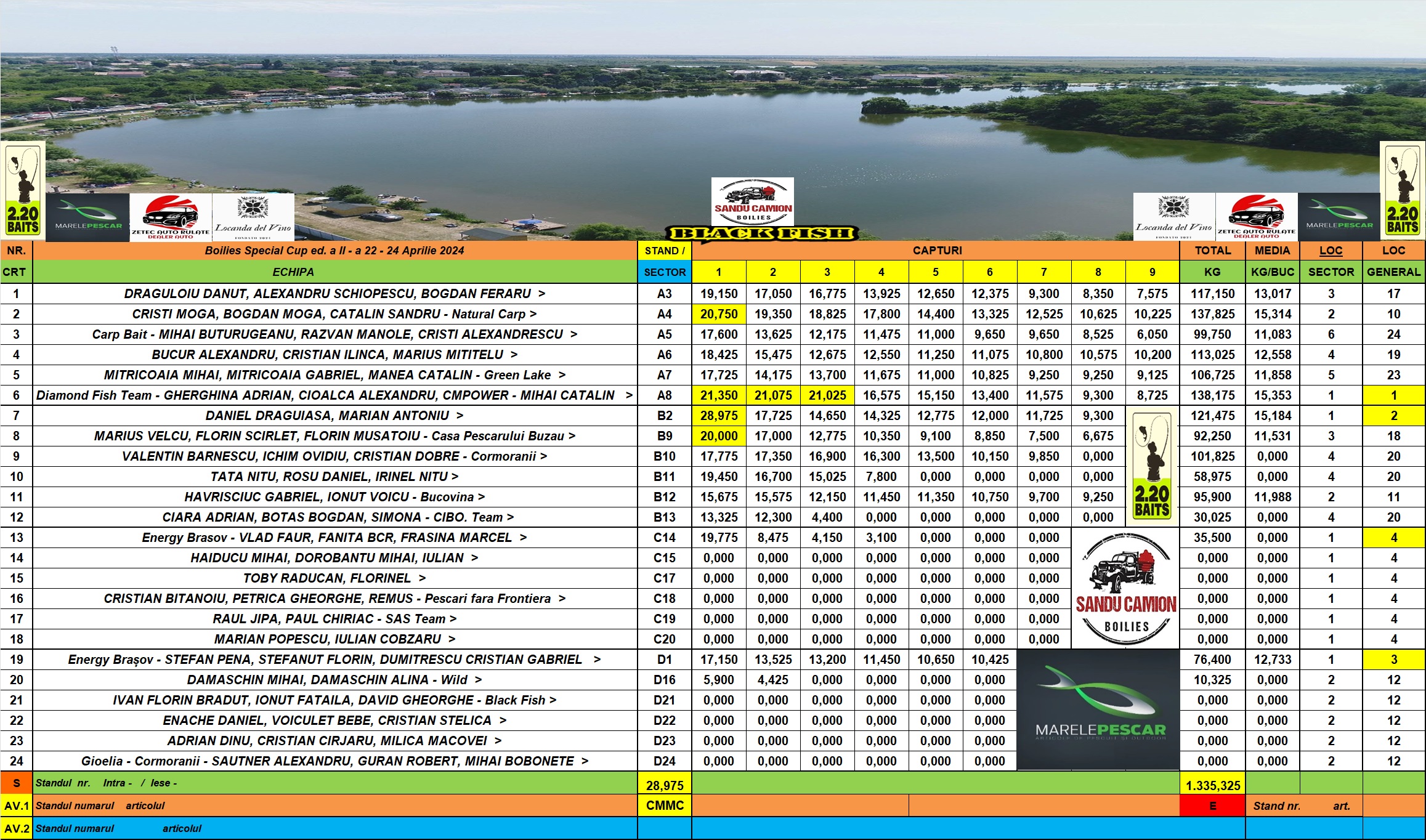Select team 'DAMASCHIN MIHAI, DAMASCHIN ALINA - Wild'
Image resolution: width=1426 pixels, height=840 pixels.
[334, 680]
